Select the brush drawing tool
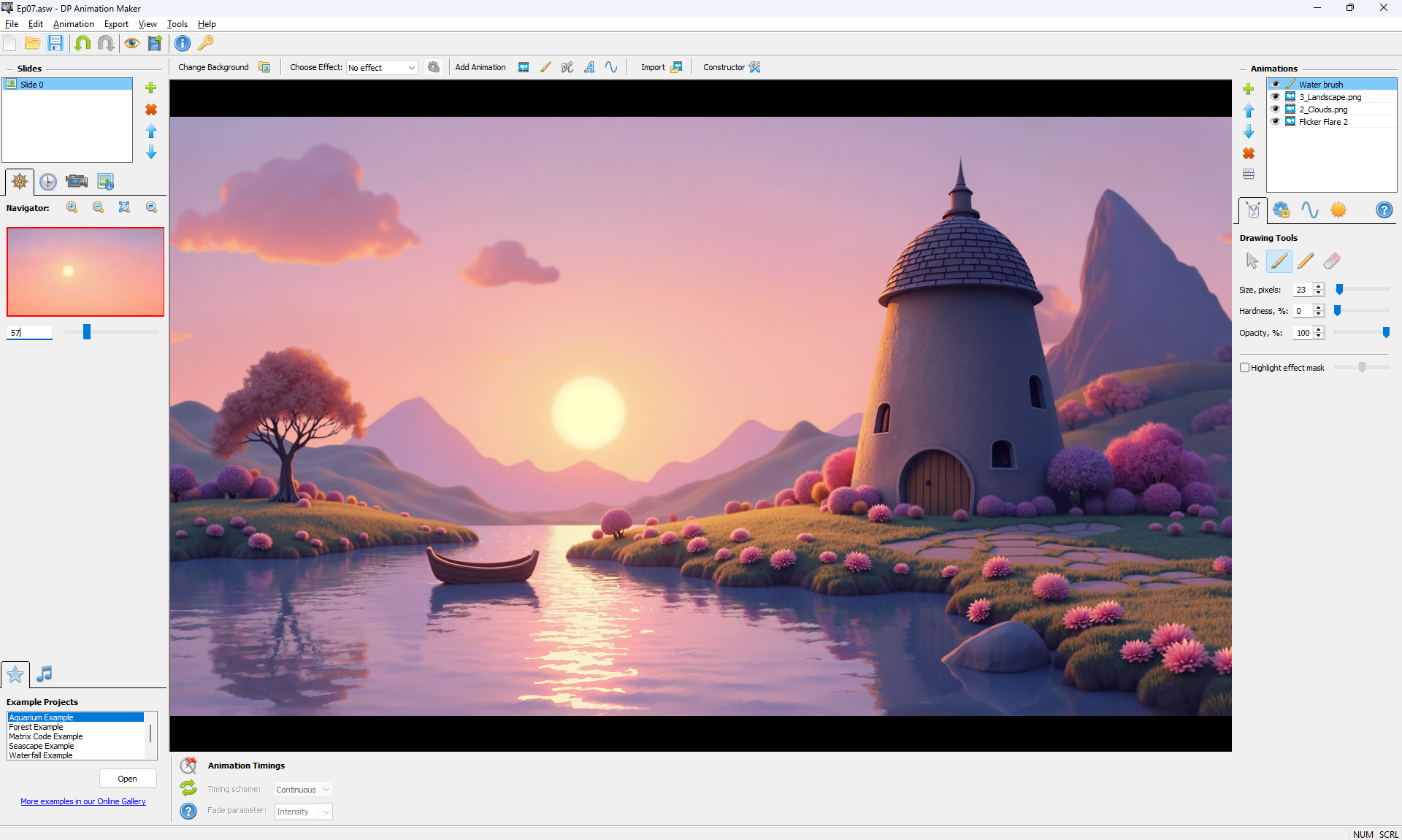Image resolution: width=1402 pixels, height=840 pixels. 1279,261
